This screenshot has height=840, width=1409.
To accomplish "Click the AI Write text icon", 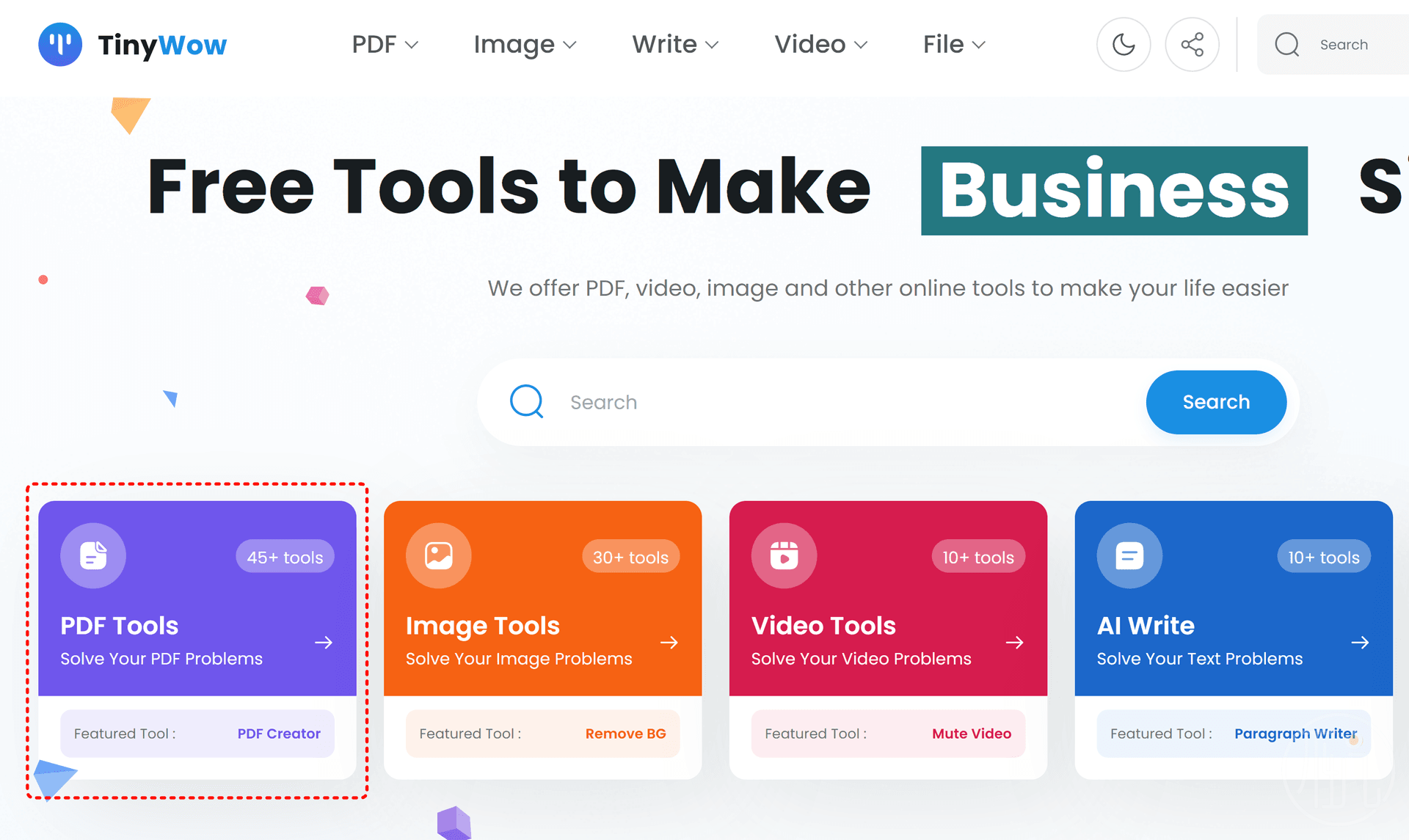I will [1129, 555].
